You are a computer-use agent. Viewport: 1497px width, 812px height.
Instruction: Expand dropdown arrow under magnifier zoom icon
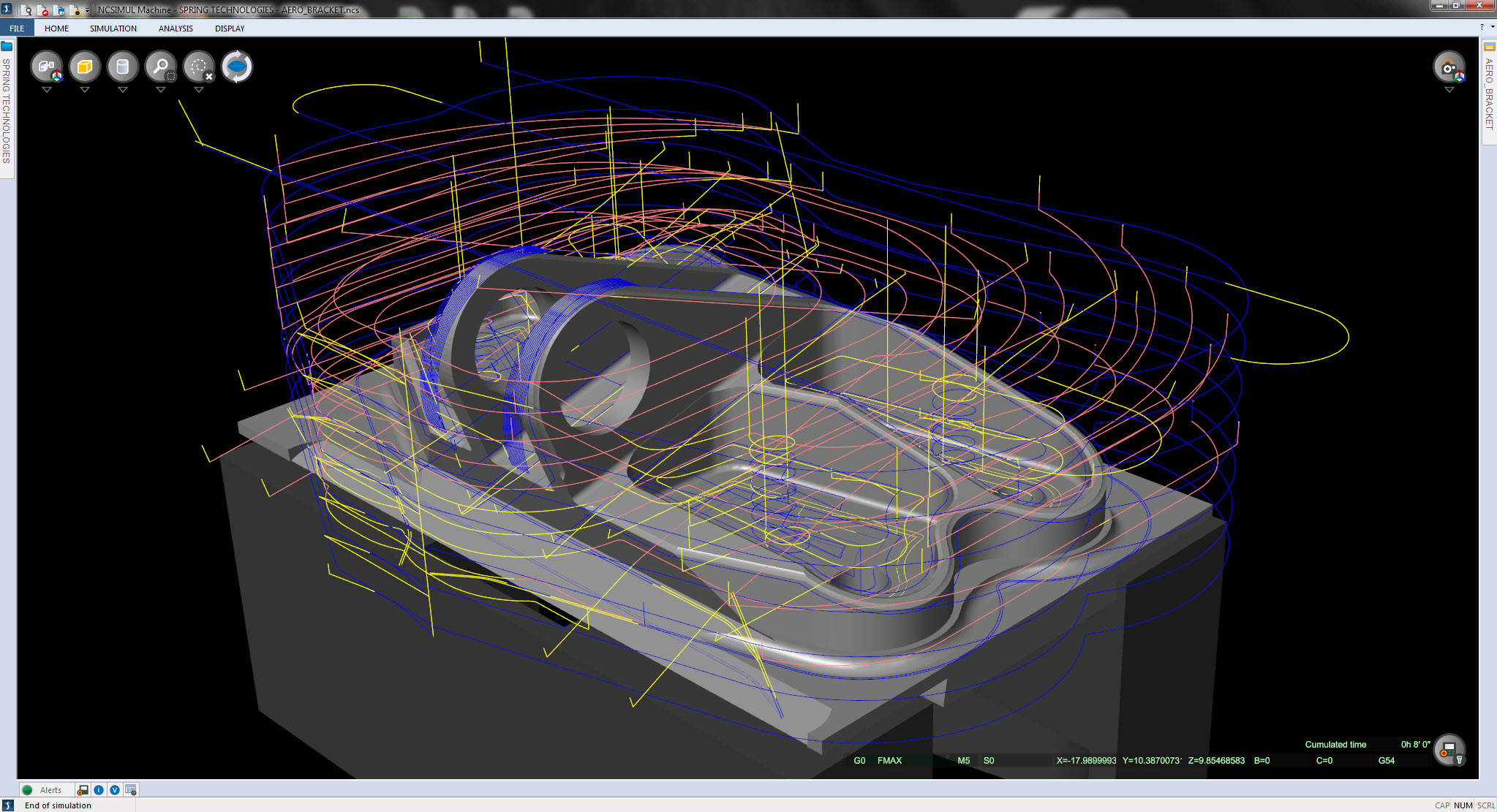(161, 90)
